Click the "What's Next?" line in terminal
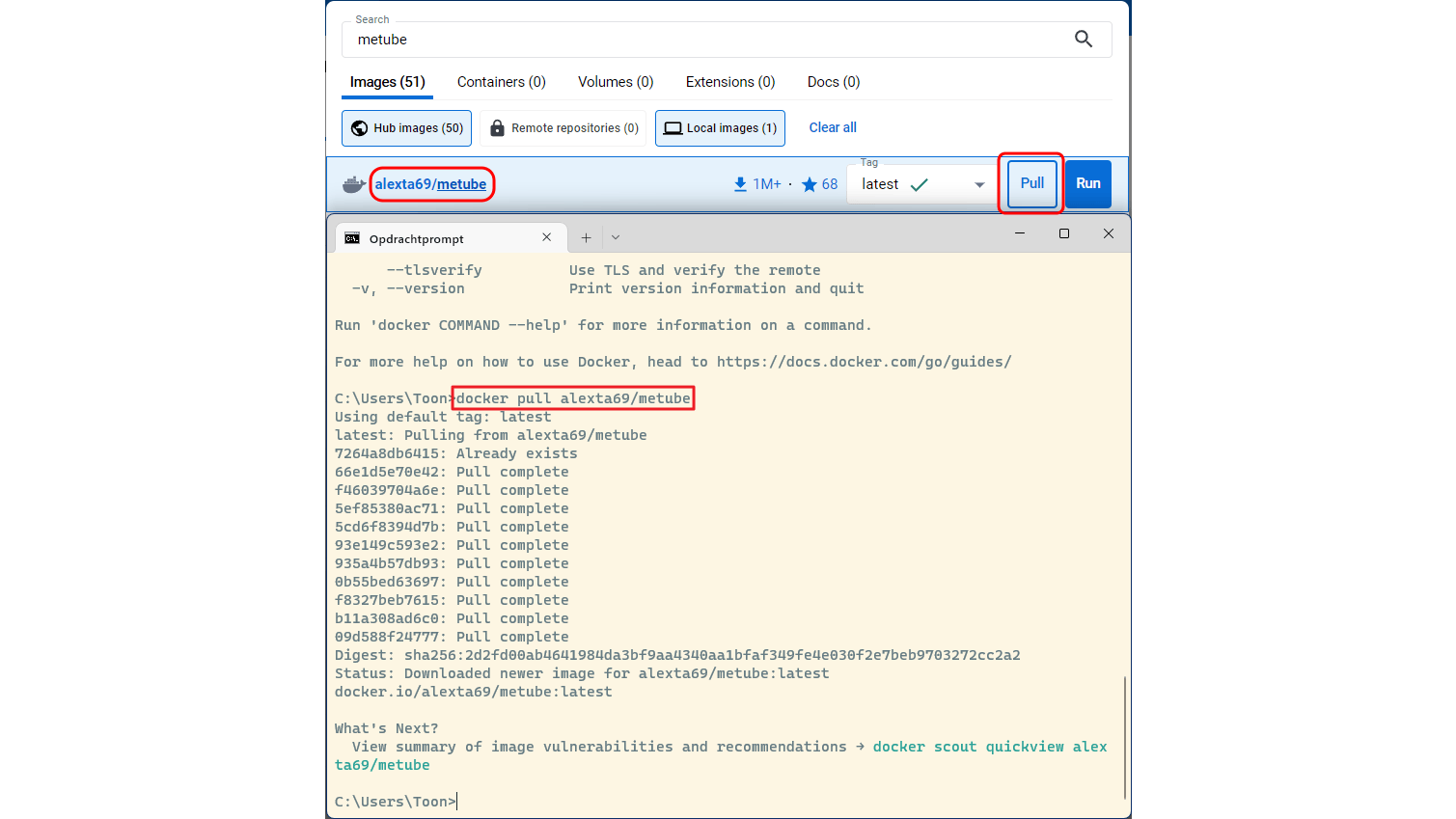 tap(386, 728)
